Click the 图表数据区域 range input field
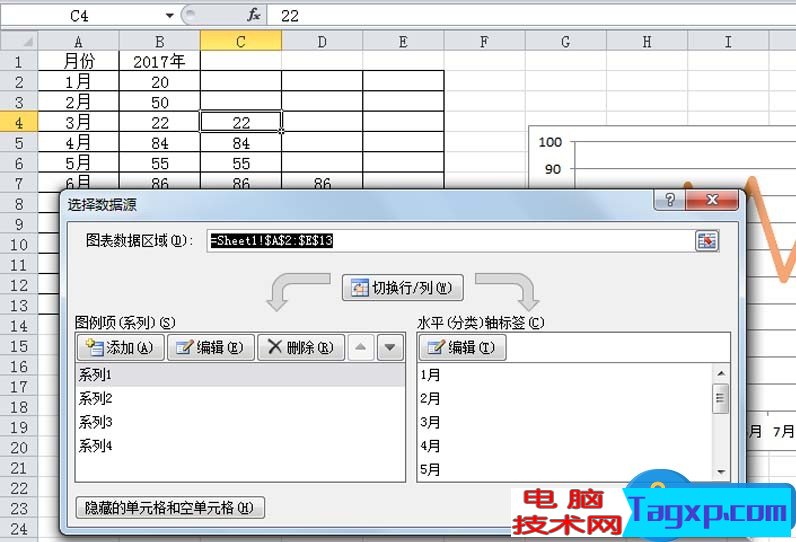796x542 pixels. pyautogui.click(x=451, y=241)
